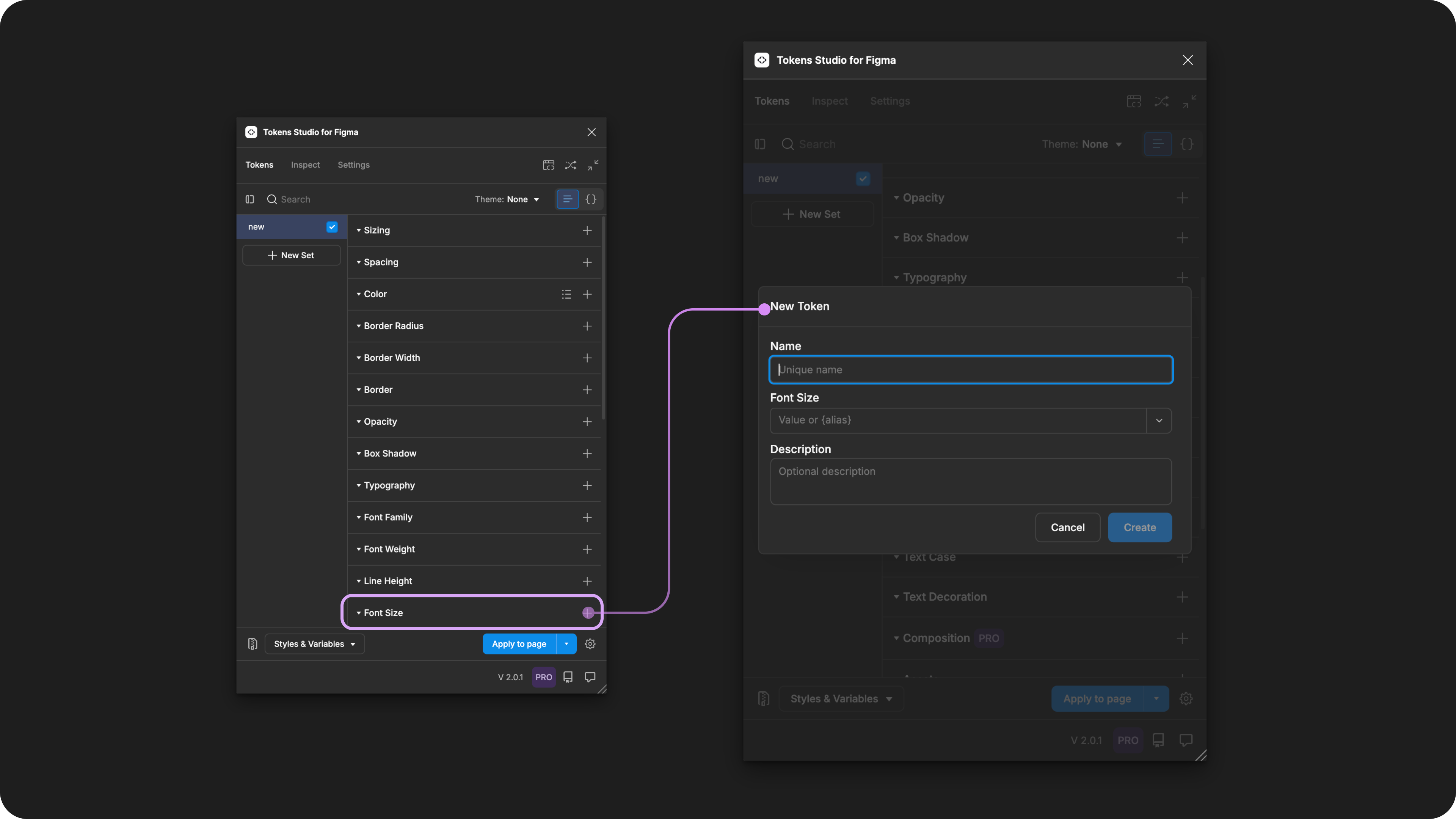Add a new Spacing token in left window
The width and height of the screenshot is (1456, 819).
click(587, 262)
